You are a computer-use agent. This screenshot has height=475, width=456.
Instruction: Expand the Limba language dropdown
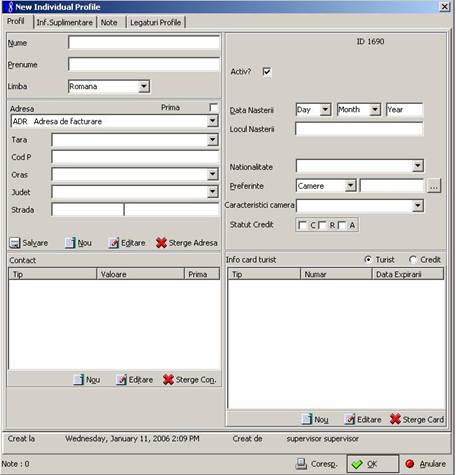[x=144, y=87]
